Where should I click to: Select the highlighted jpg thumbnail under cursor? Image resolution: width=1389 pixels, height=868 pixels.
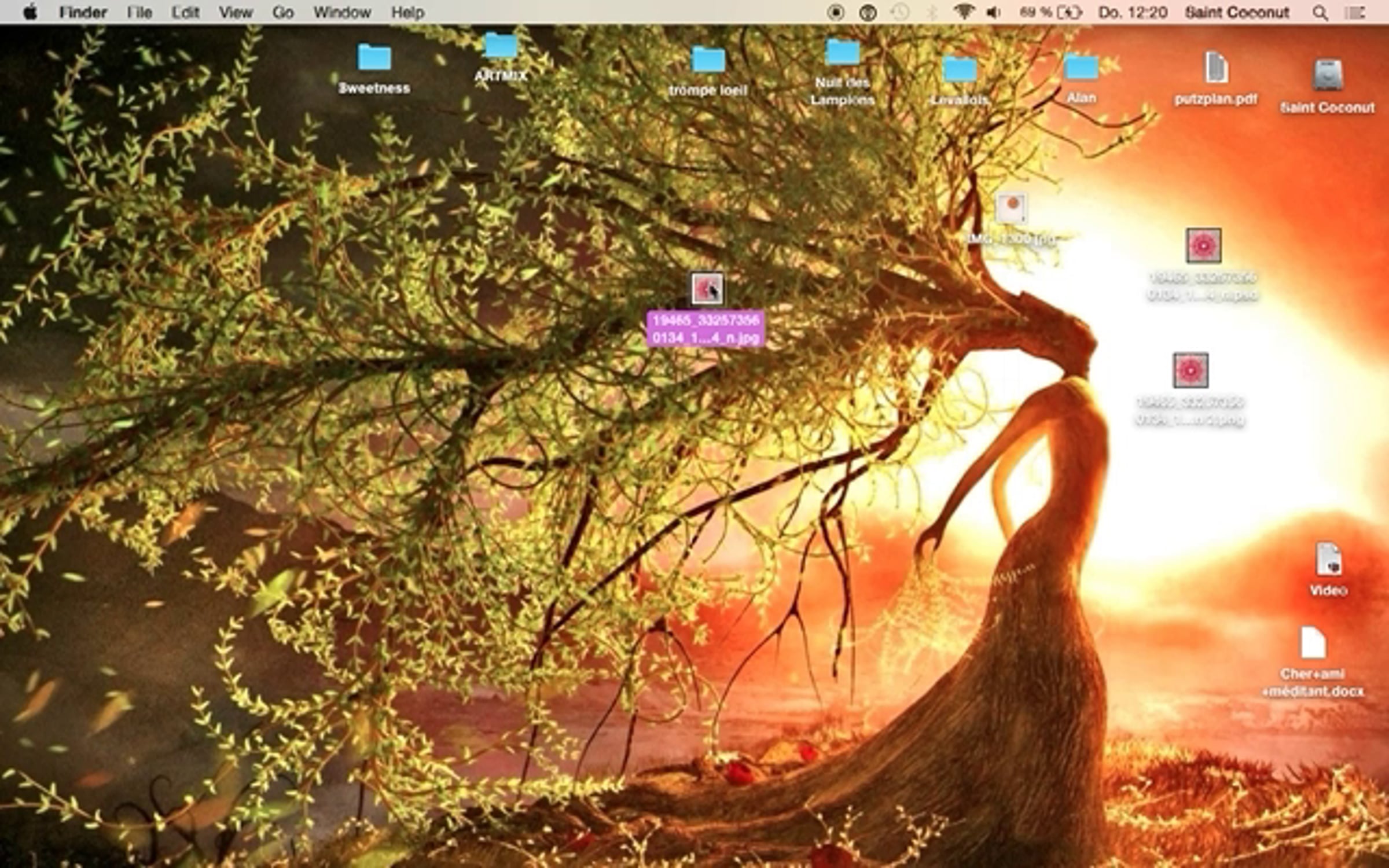(x=707, y=288)
